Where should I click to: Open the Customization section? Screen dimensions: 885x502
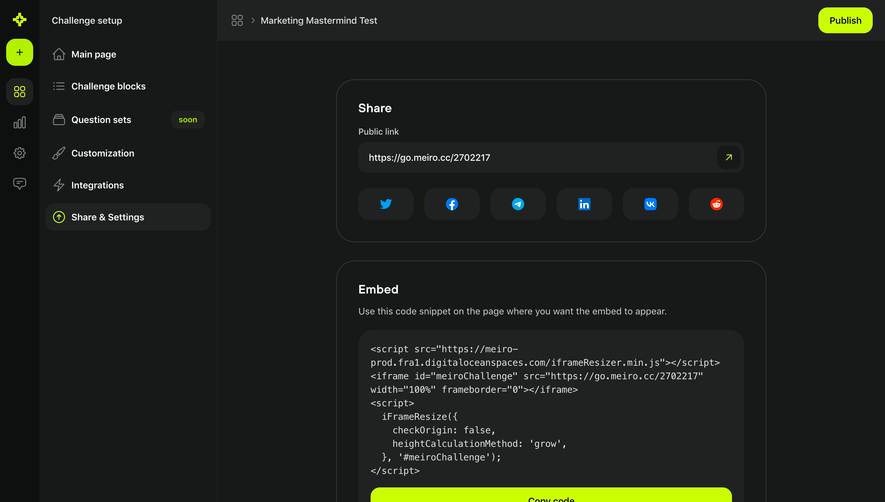tap(128, 153)
